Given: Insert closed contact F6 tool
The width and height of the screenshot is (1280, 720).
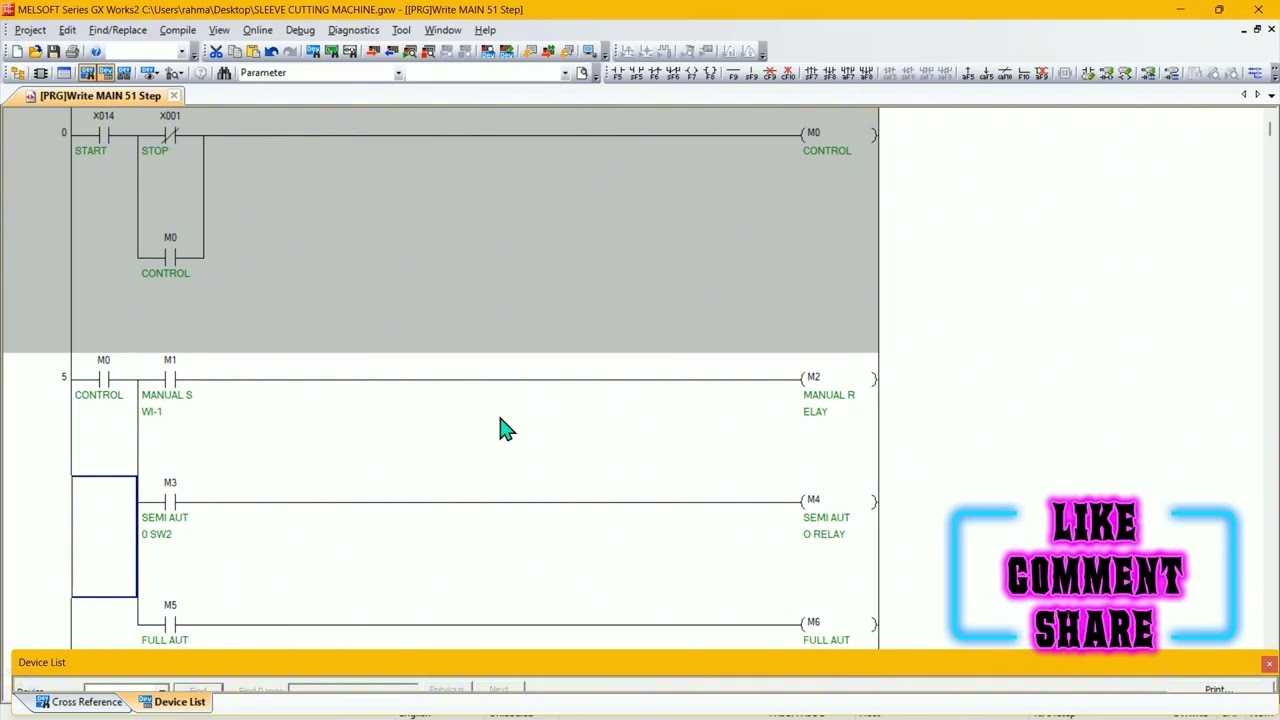Looking at the screenshot, I should (x=655, y=73).
